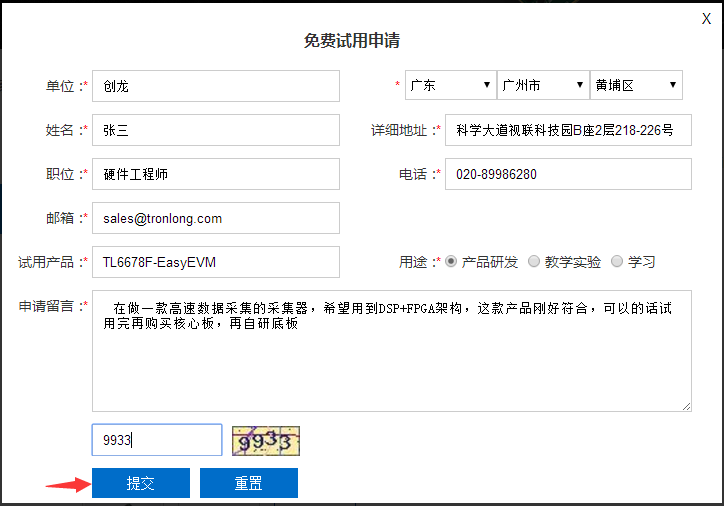Click the 电话 phone number field
The width and height of the screenshot is (724, 506).
(567, 174)
